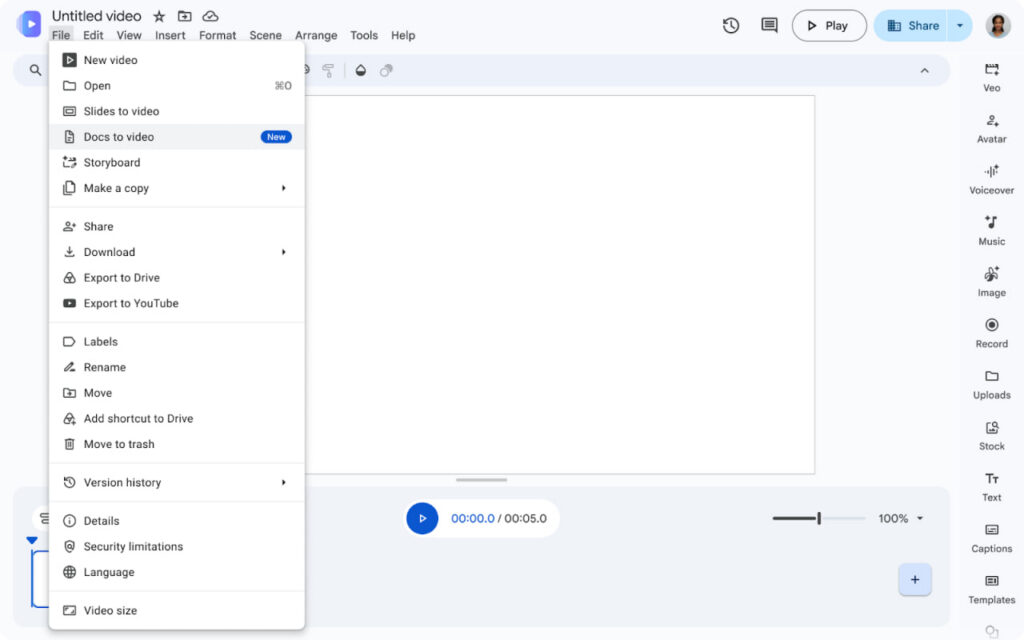Open version history clock icon in header
The width and height of the screenshot is (1024, 640).
(731, 25)
